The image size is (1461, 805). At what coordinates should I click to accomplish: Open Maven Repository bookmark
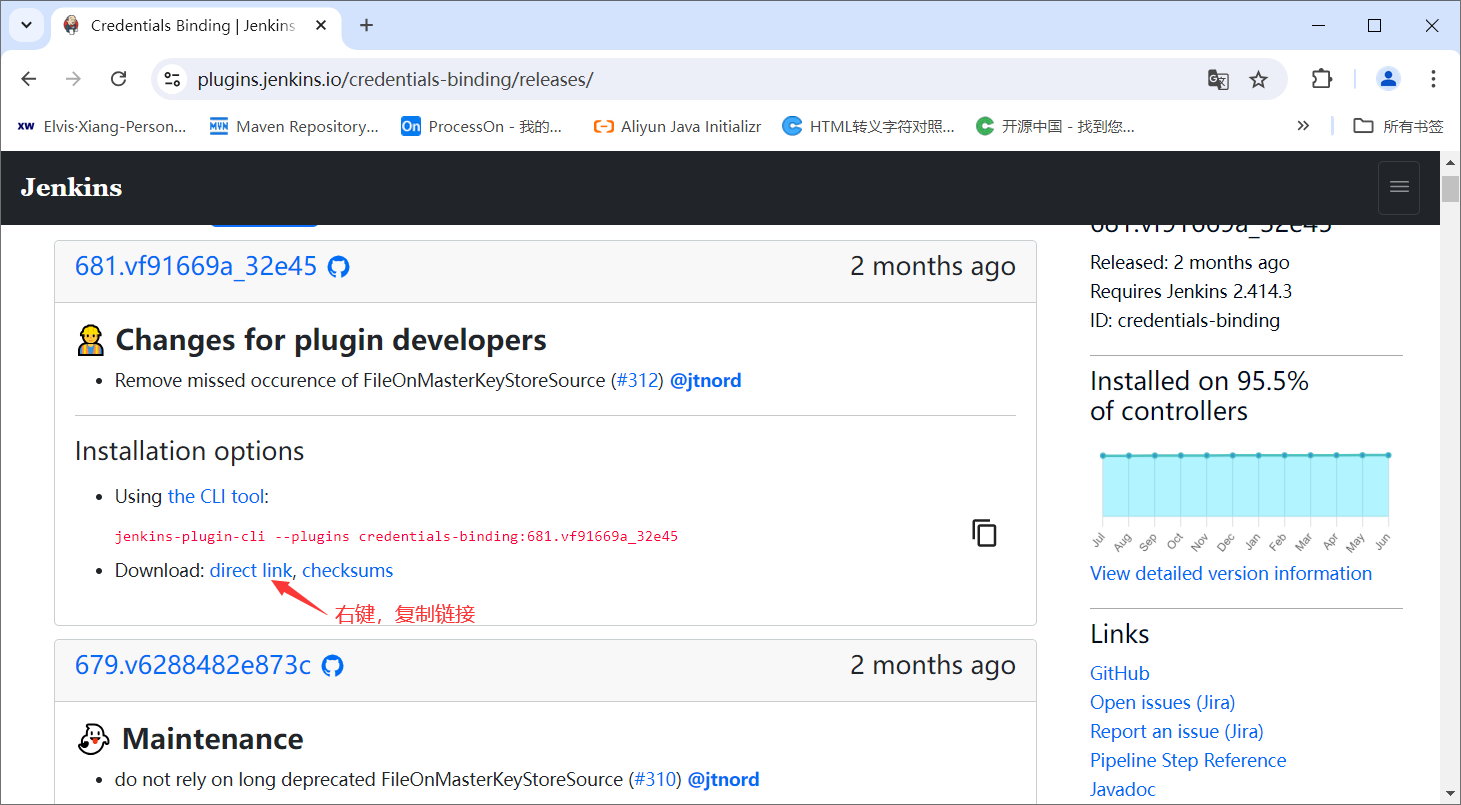pyautogui.click(x=294, y=126)
